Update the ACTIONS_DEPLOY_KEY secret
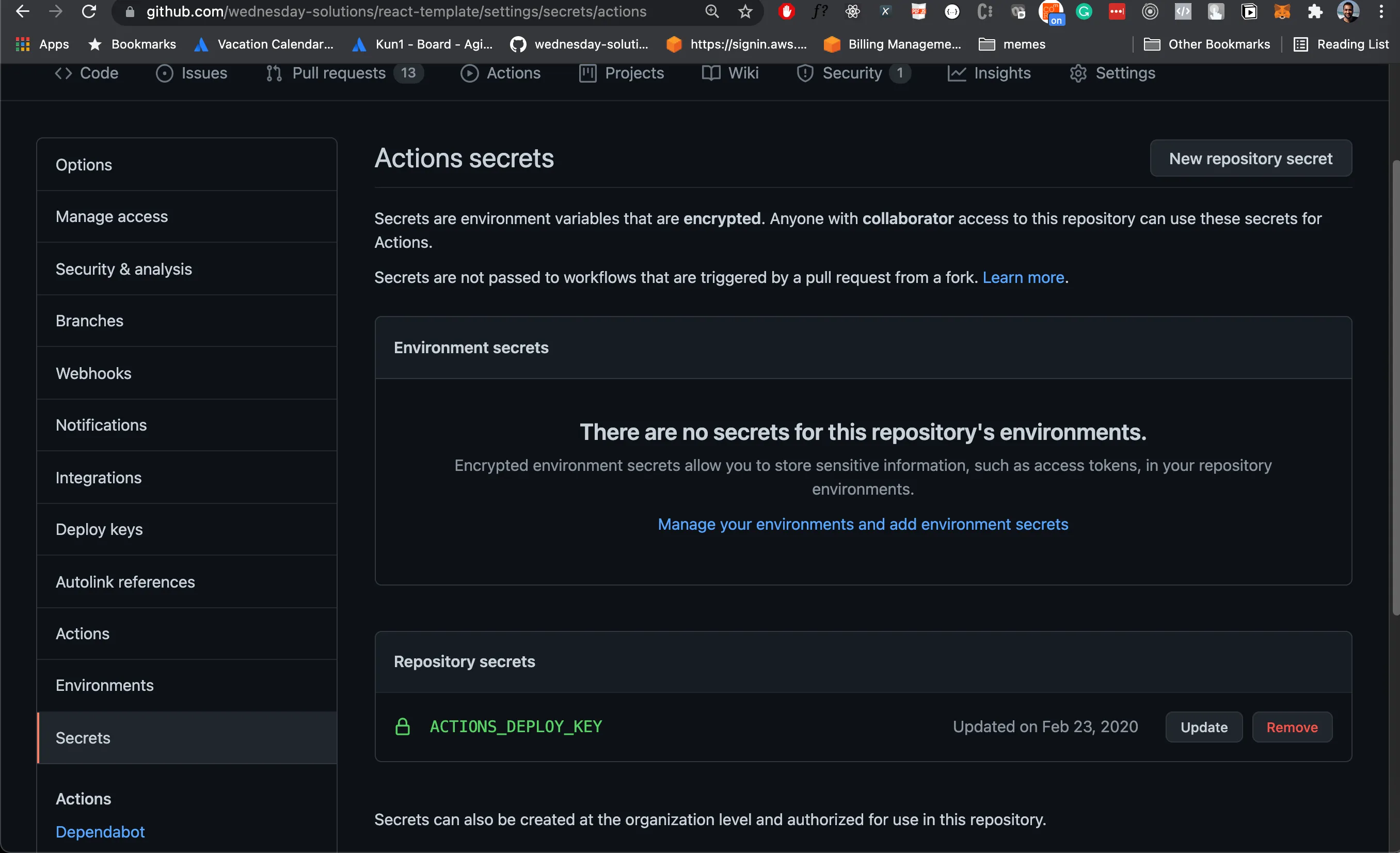 [1204, 727]
